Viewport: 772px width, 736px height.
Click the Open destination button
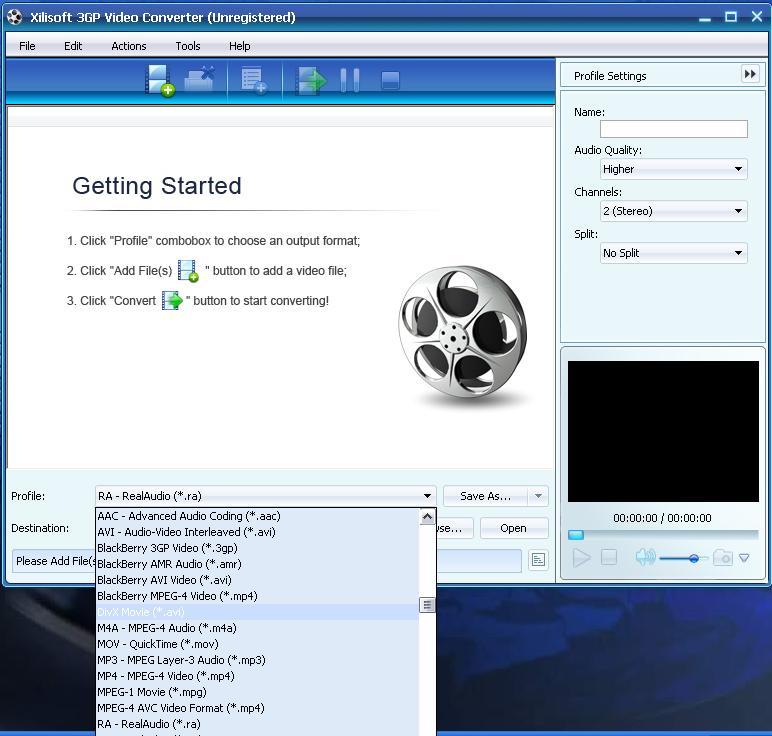coord(514,528)
